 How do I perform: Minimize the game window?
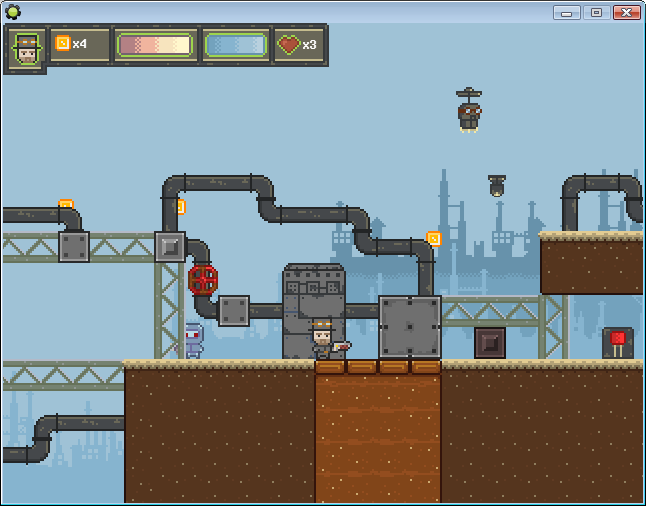(567, 12)
